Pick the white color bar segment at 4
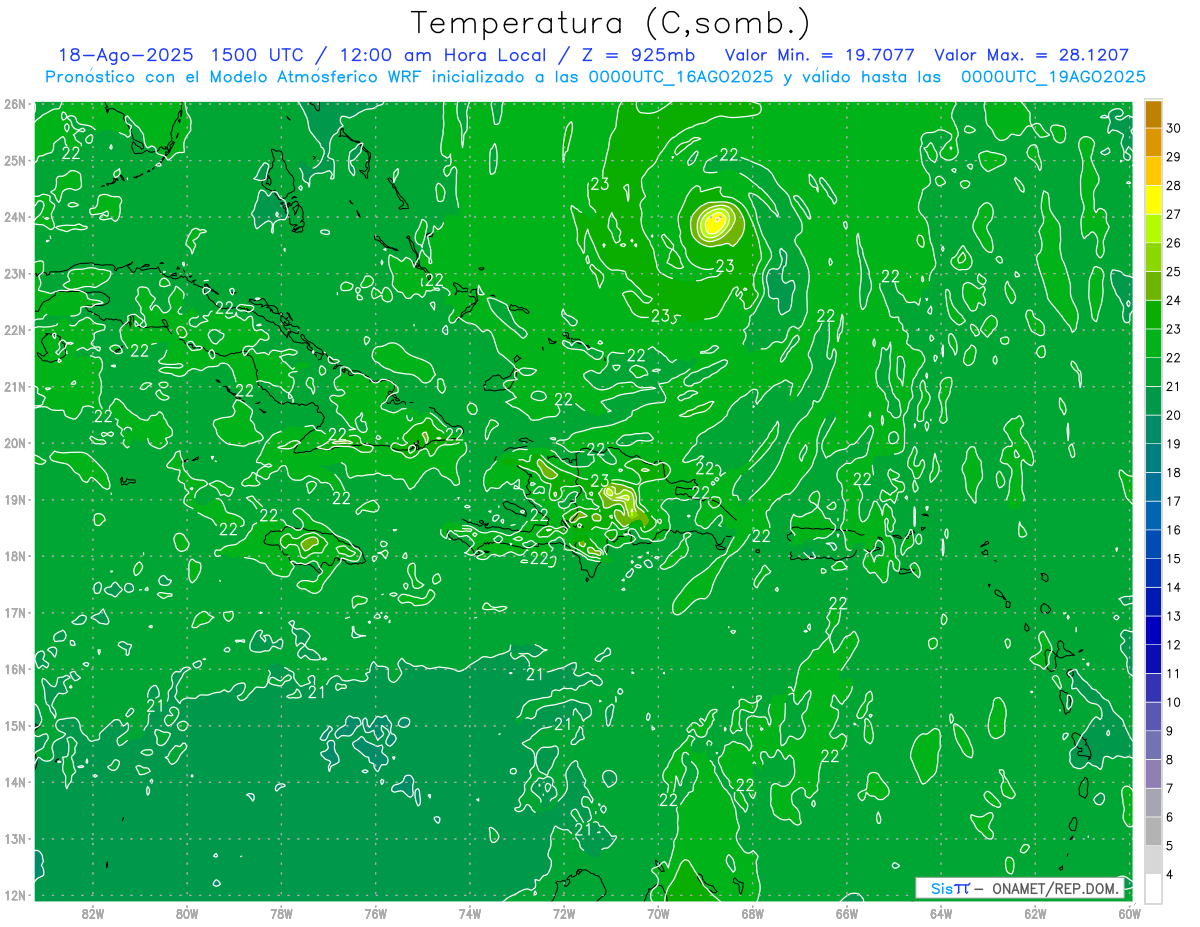 pos(1153,888)
